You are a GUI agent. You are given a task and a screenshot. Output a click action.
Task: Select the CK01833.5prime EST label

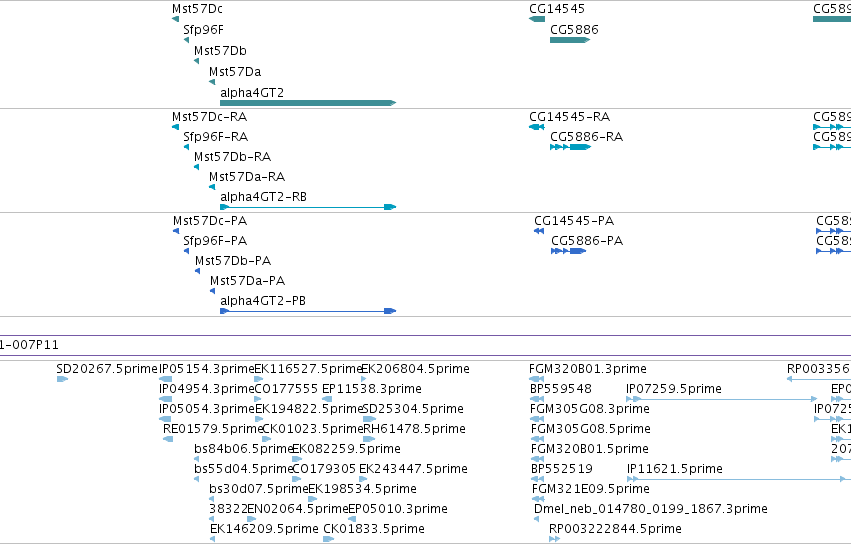374,529
